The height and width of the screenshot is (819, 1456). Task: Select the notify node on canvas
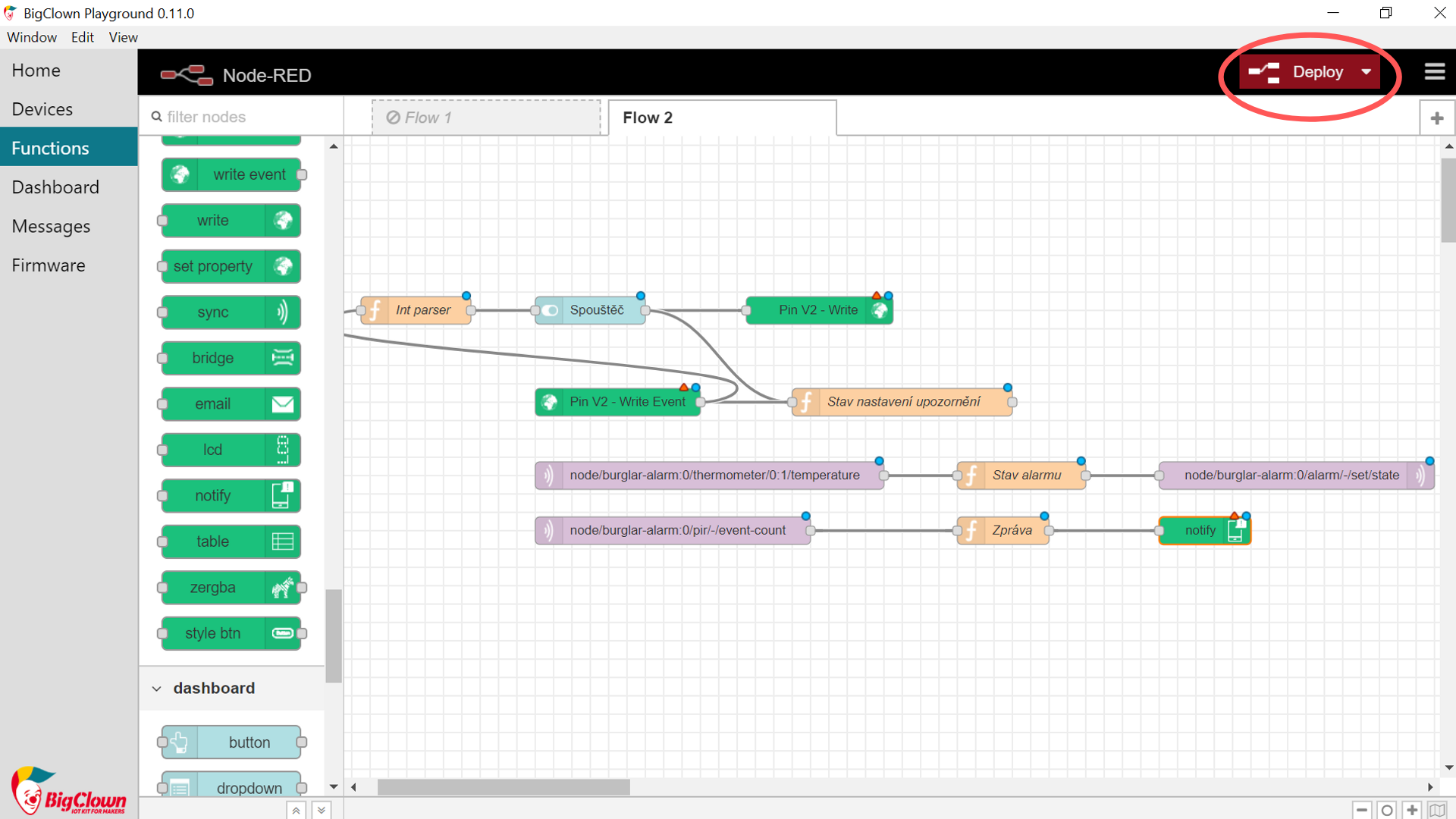tap(1204, 530)
